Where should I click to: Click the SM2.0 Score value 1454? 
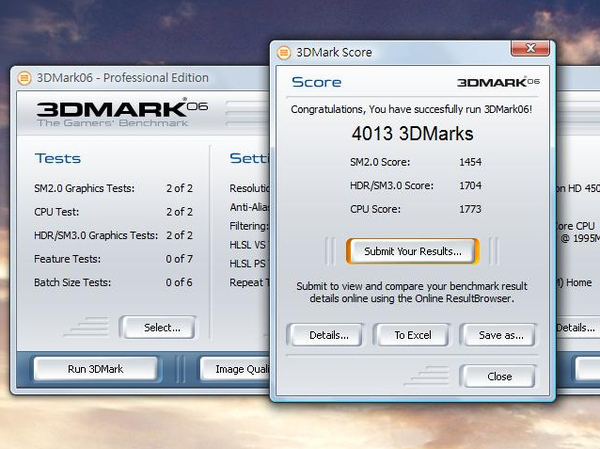[x=470, y=162]
